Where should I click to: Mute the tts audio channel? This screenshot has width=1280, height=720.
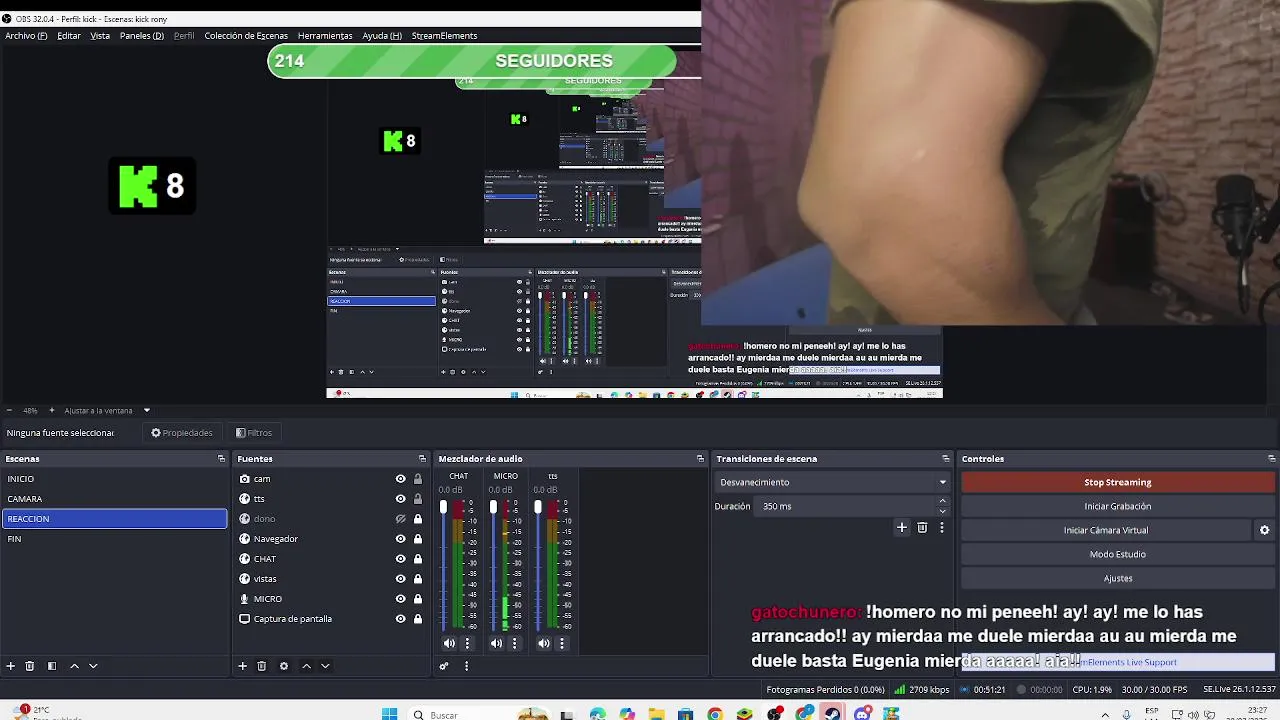(544, 643)
